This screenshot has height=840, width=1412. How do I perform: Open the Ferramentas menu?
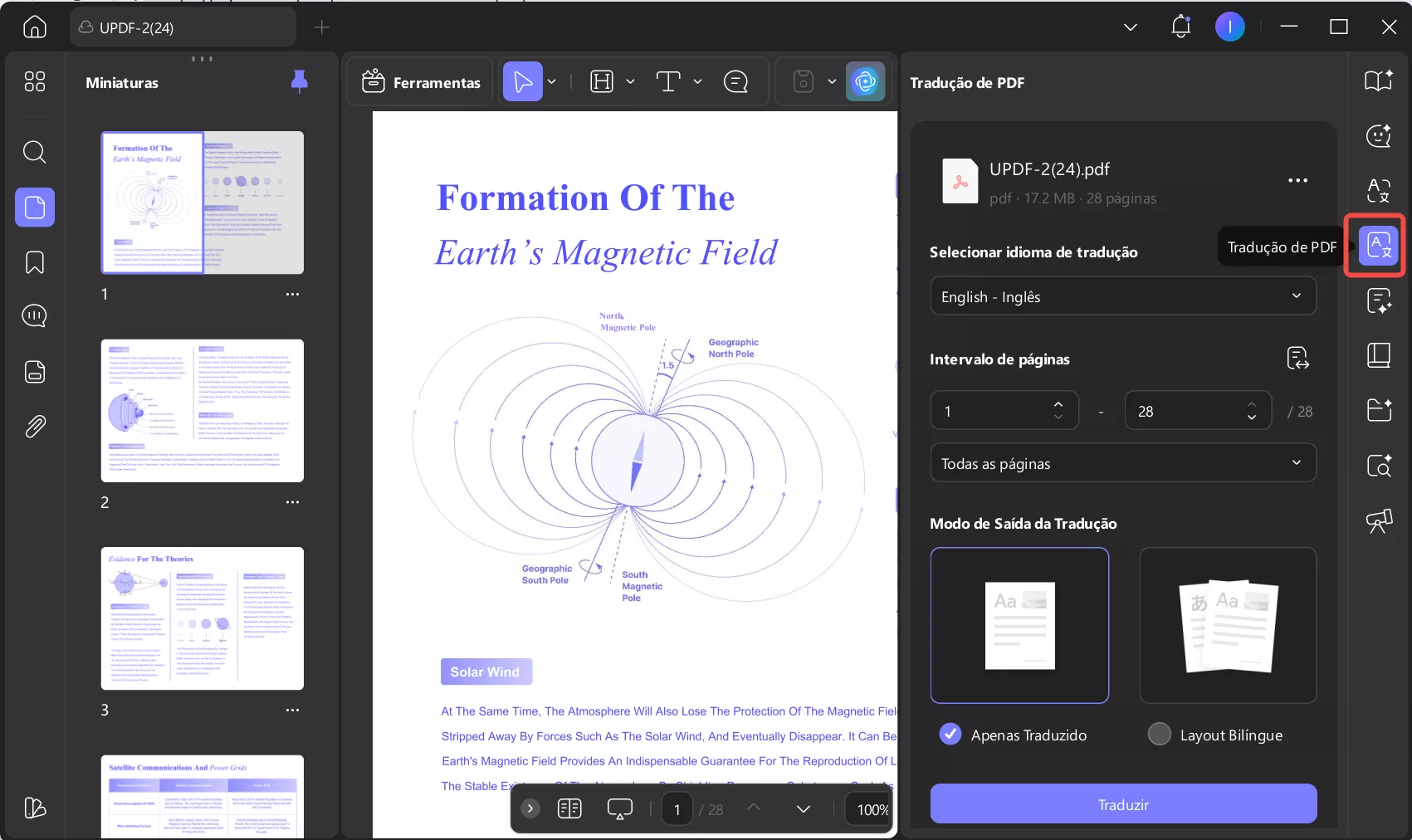point(422,81)
